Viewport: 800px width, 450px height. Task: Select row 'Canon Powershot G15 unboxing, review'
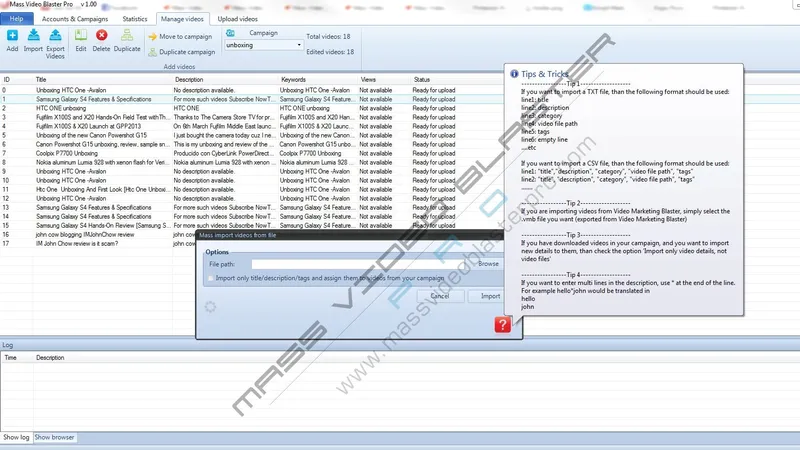point(250,144)
